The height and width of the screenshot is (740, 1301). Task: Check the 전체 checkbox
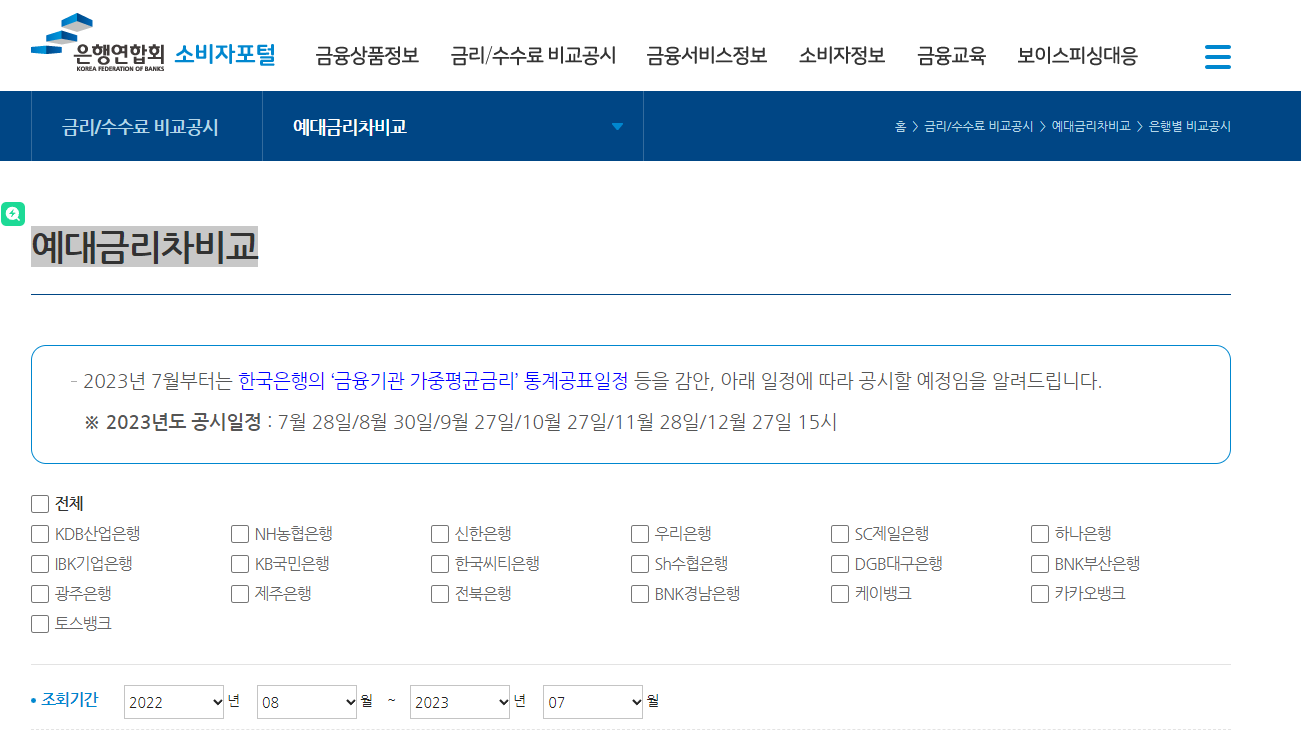click(x=40, y=504)
